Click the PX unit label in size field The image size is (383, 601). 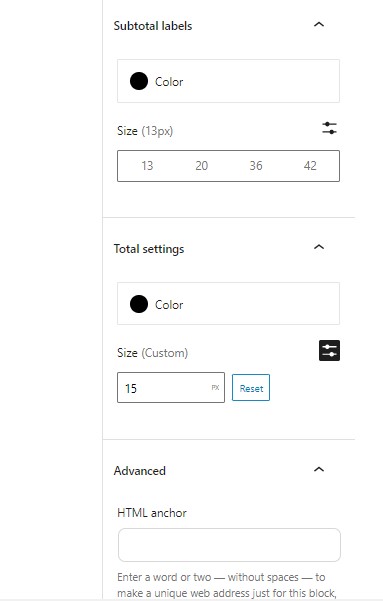[x=215, y=388]
